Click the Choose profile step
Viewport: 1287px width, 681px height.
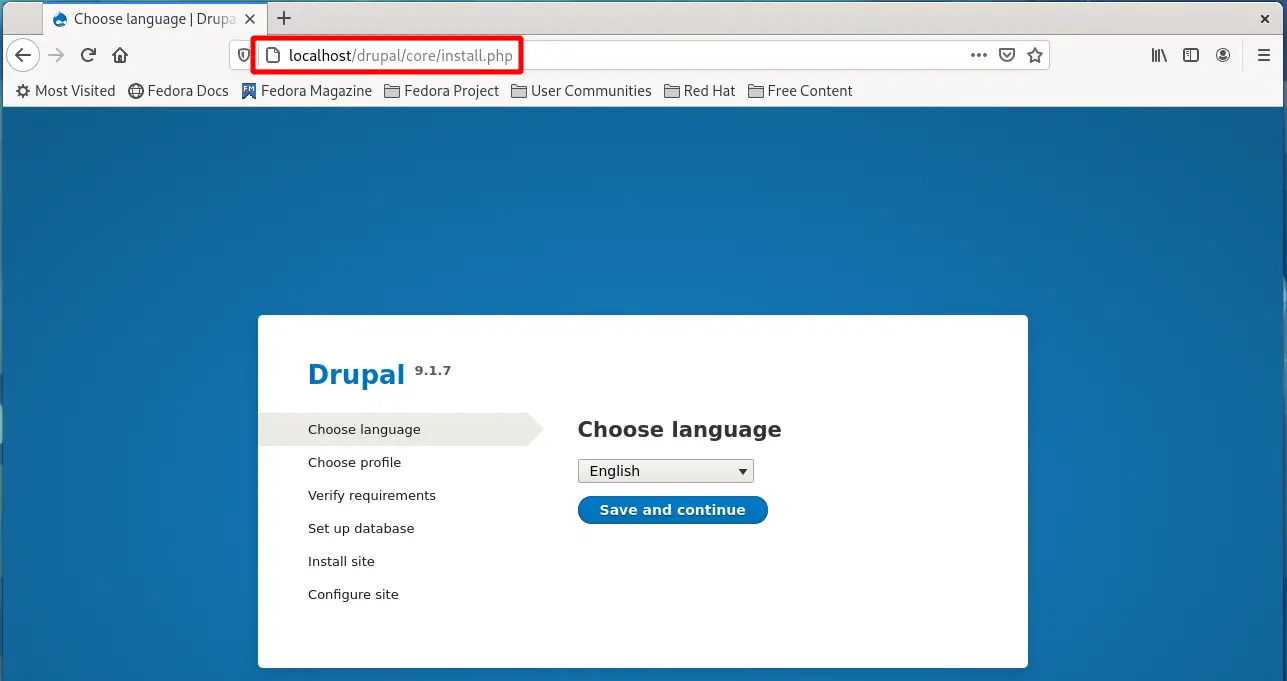click(355, 462)
